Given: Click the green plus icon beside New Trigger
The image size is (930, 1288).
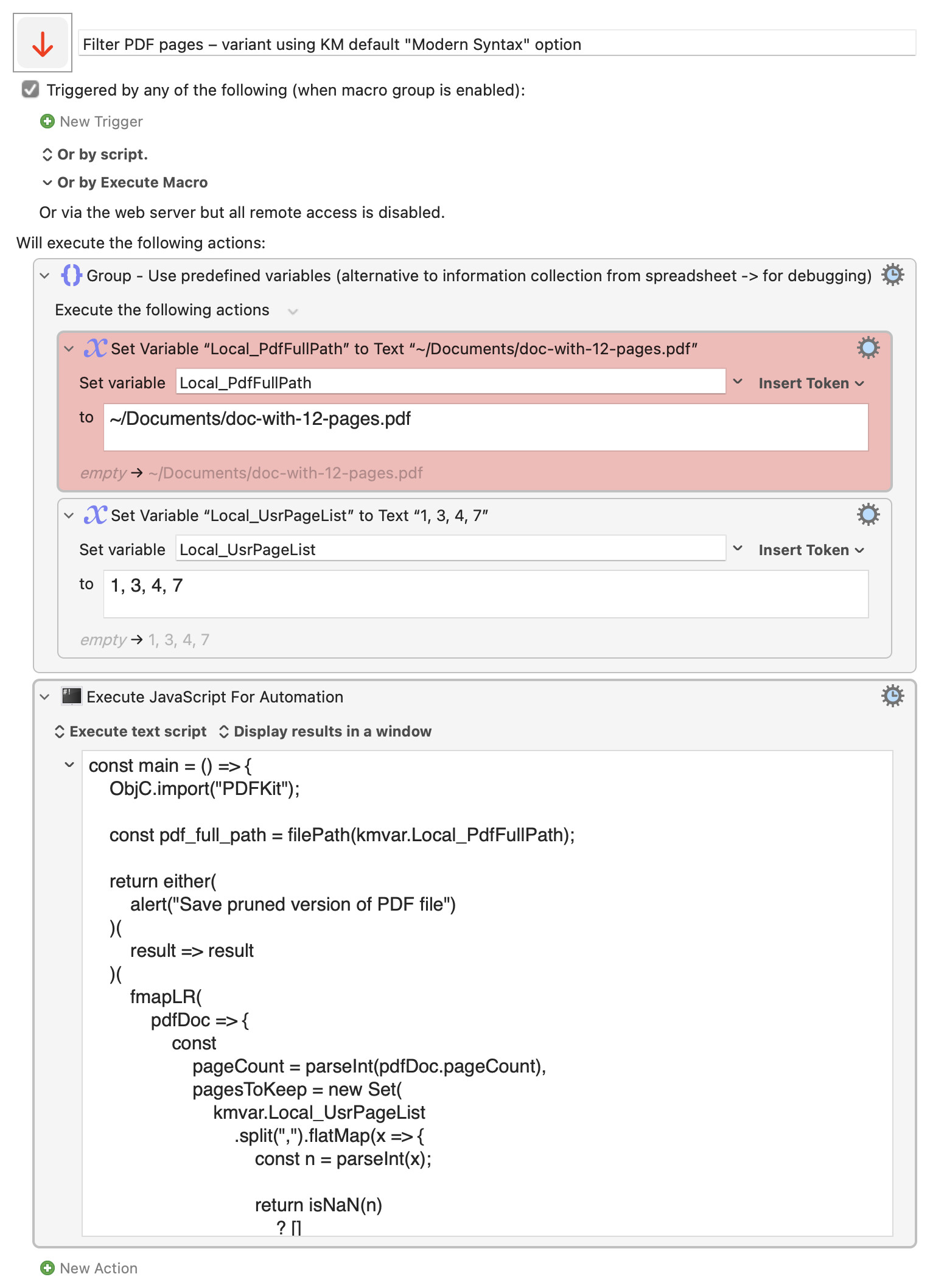Looking at the screenshot, I should [x=47, y=122].
